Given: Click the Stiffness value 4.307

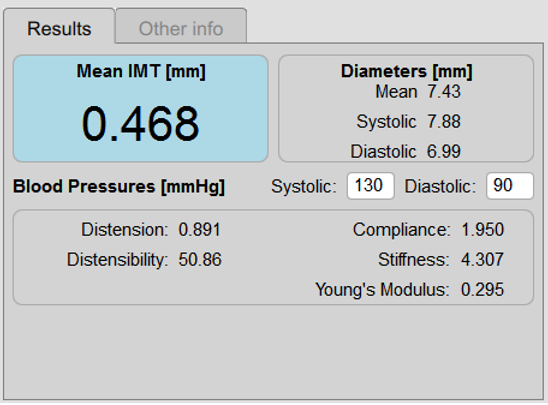Looking at the screenshot, I should click(x=482, y=260).
